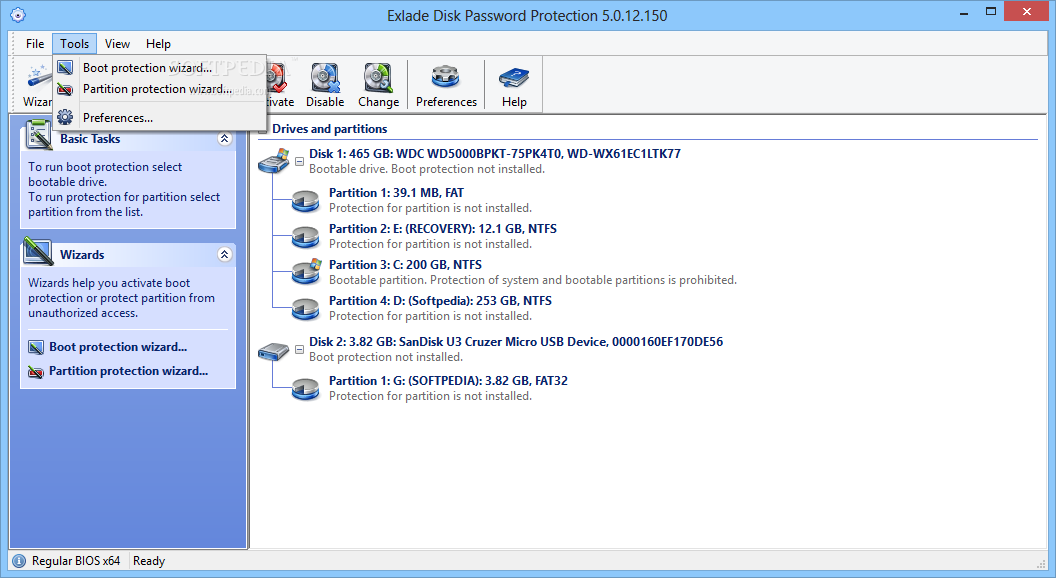Click the Basic Tasks panel header icon
The width and height of the screenshot is (1056, 578).
point(38,135)
